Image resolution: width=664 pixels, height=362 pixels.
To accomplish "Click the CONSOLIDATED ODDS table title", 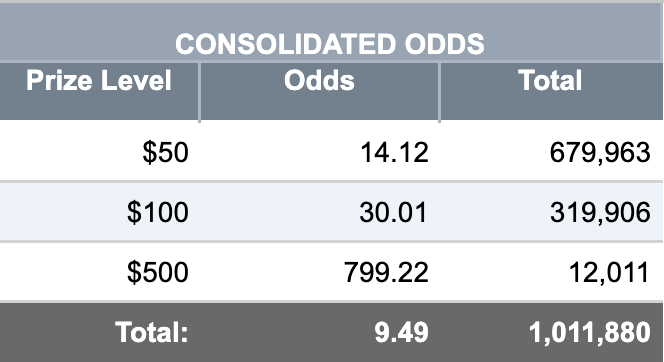I will [x=329, y=44].
